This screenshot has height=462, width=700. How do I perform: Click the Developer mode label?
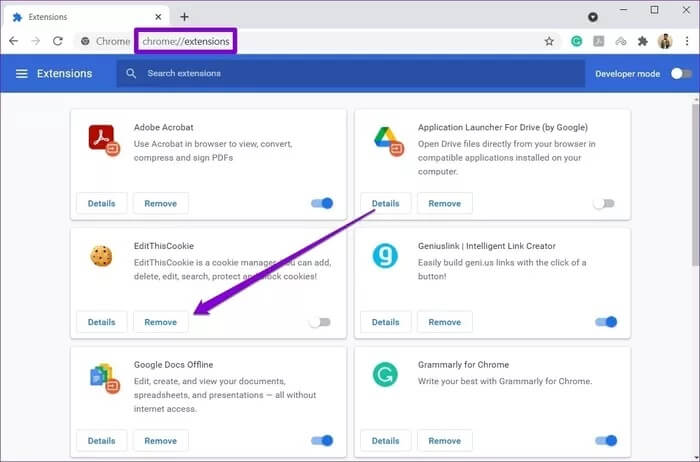point(627,74)
